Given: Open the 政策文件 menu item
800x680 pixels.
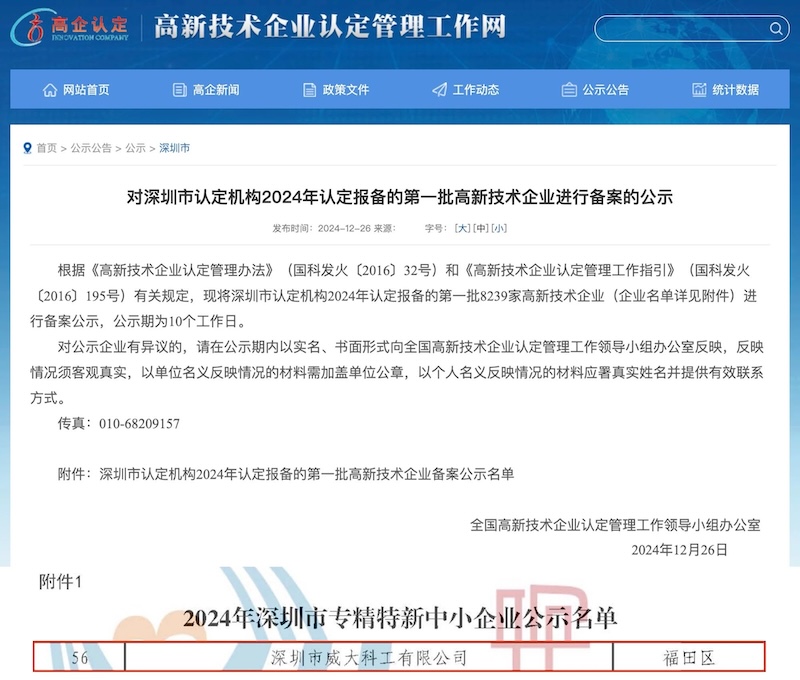Looking at the screenshot, I should pos(346,90).
